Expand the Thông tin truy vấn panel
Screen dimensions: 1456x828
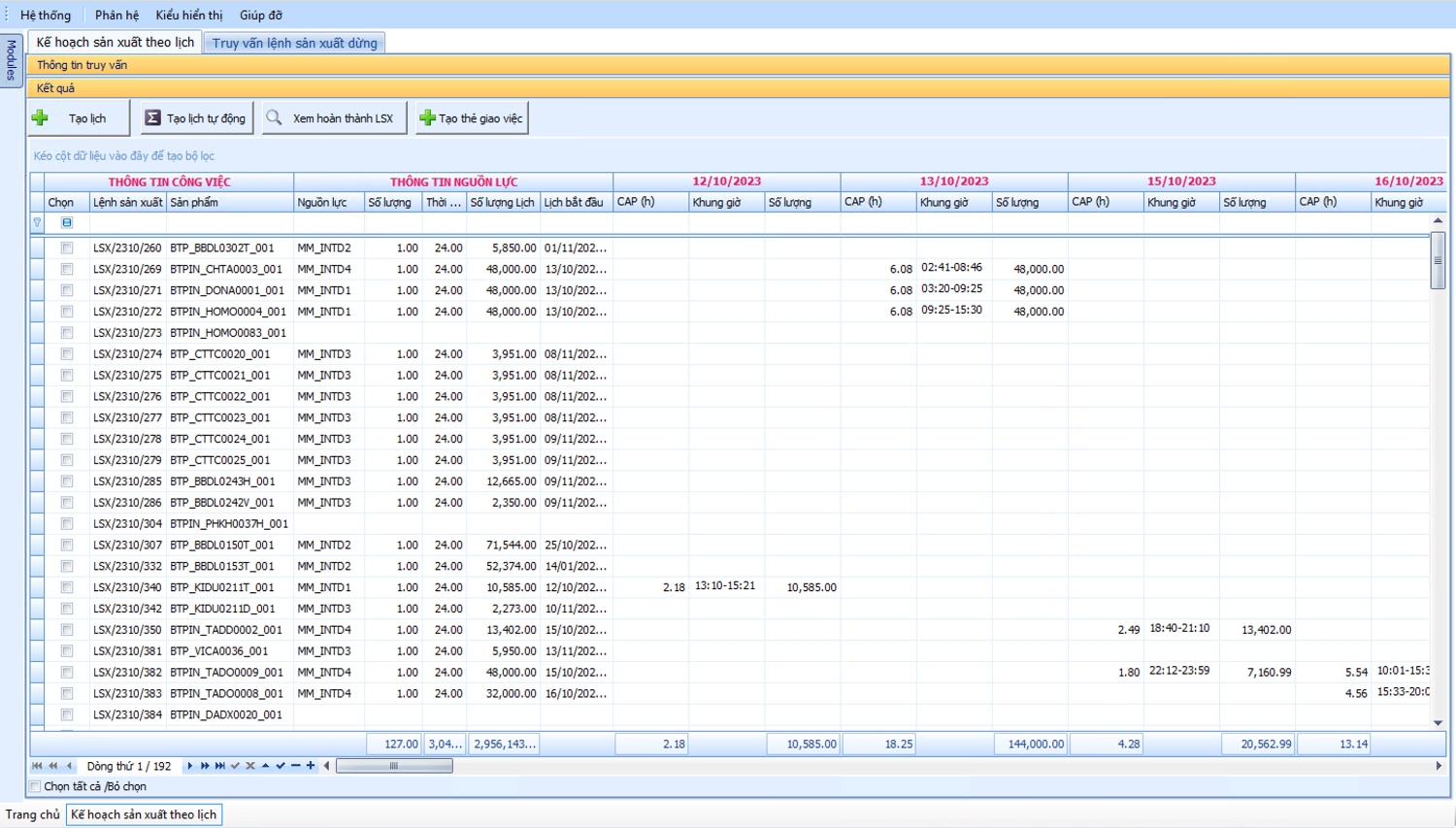coord(739,65)
